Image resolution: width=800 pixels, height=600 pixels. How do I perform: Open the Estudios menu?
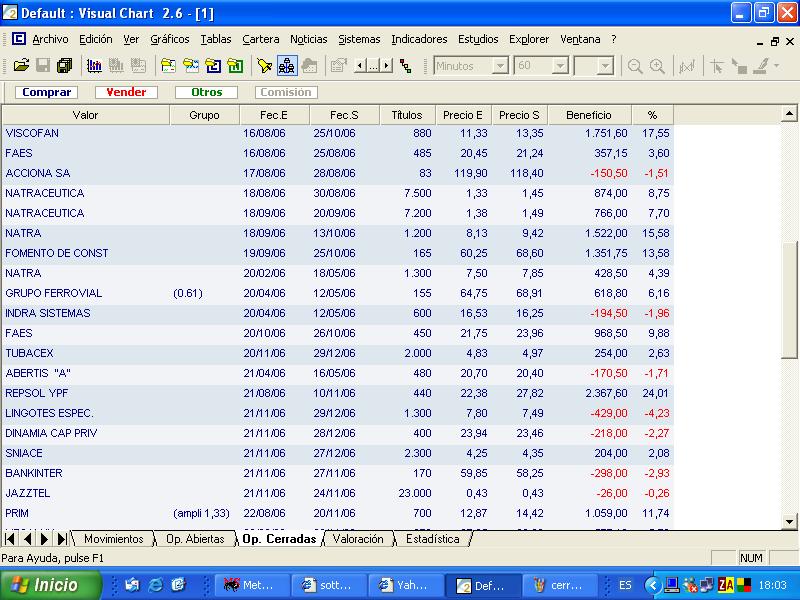[x=478, y=39]
